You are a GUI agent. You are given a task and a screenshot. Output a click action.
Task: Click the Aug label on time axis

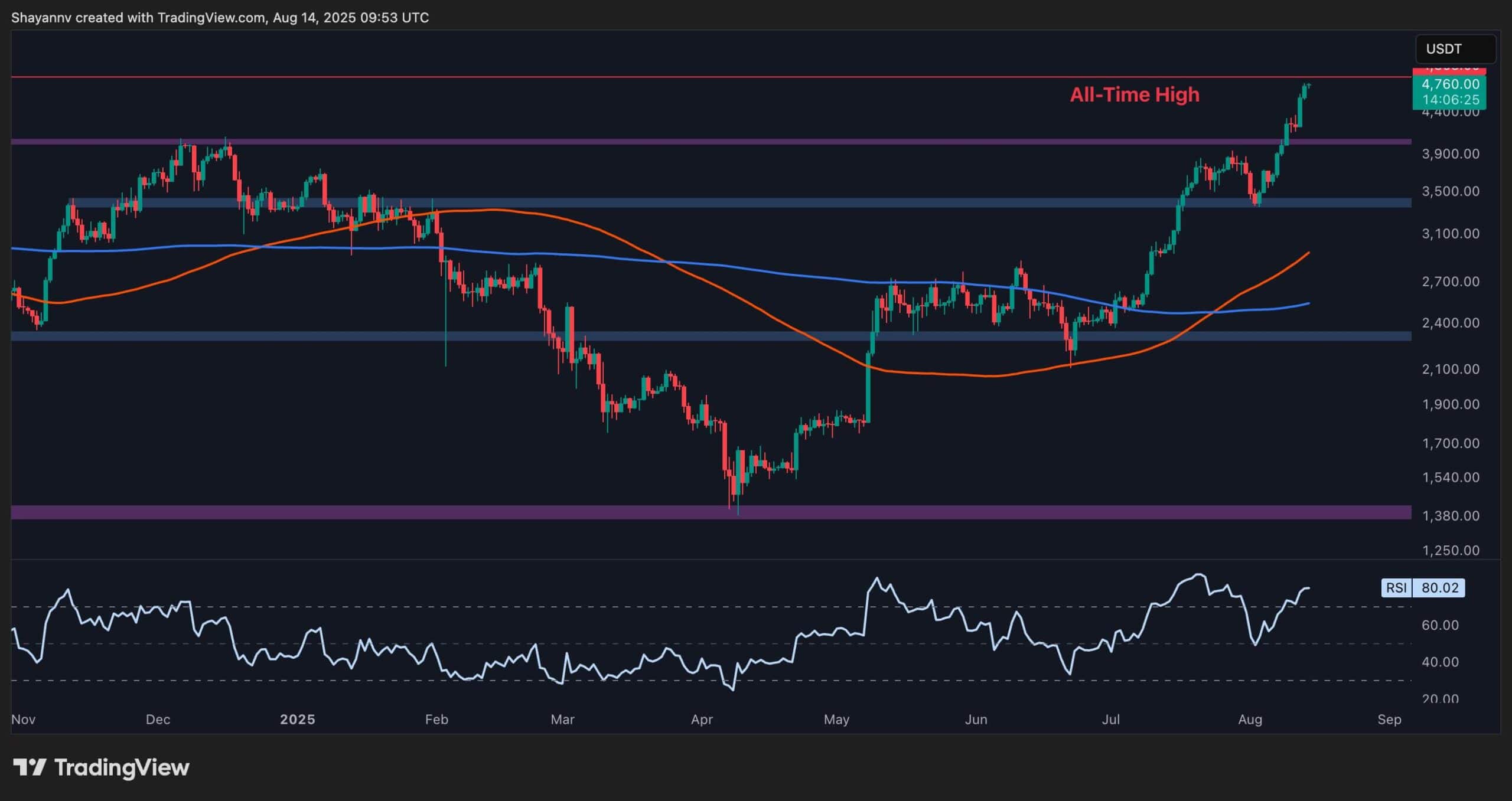1251,720
